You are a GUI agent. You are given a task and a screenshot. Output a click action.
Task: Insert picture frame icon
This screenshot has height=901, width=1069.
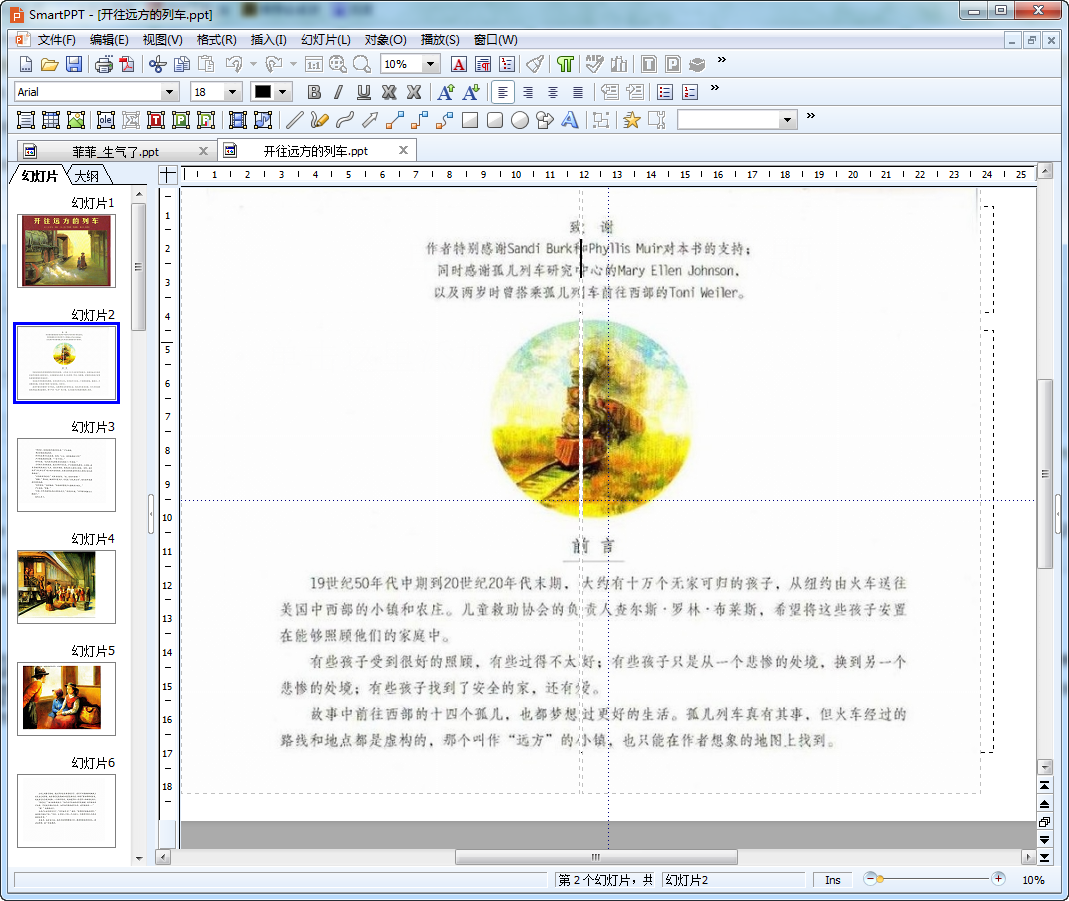pos(76,121)
